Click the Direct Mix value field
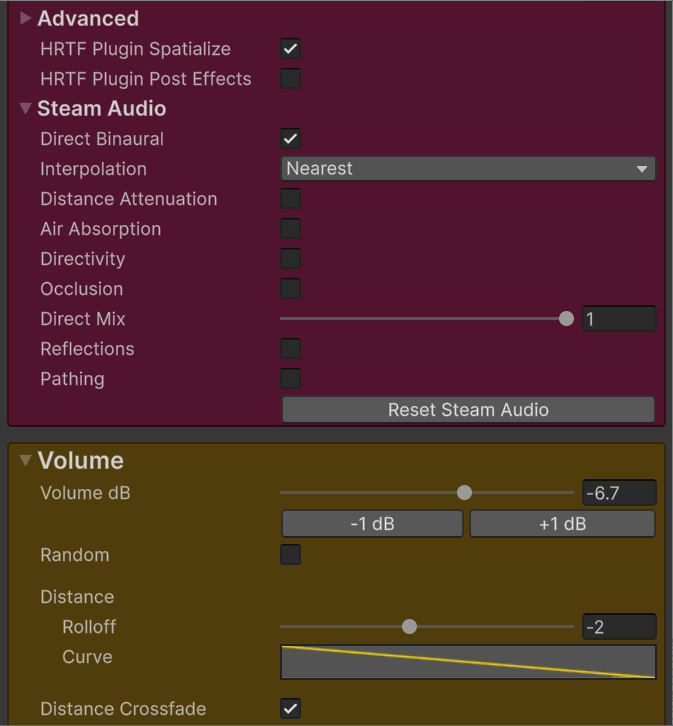The width and height of the screenshot is (673, 726). point(619,319)
